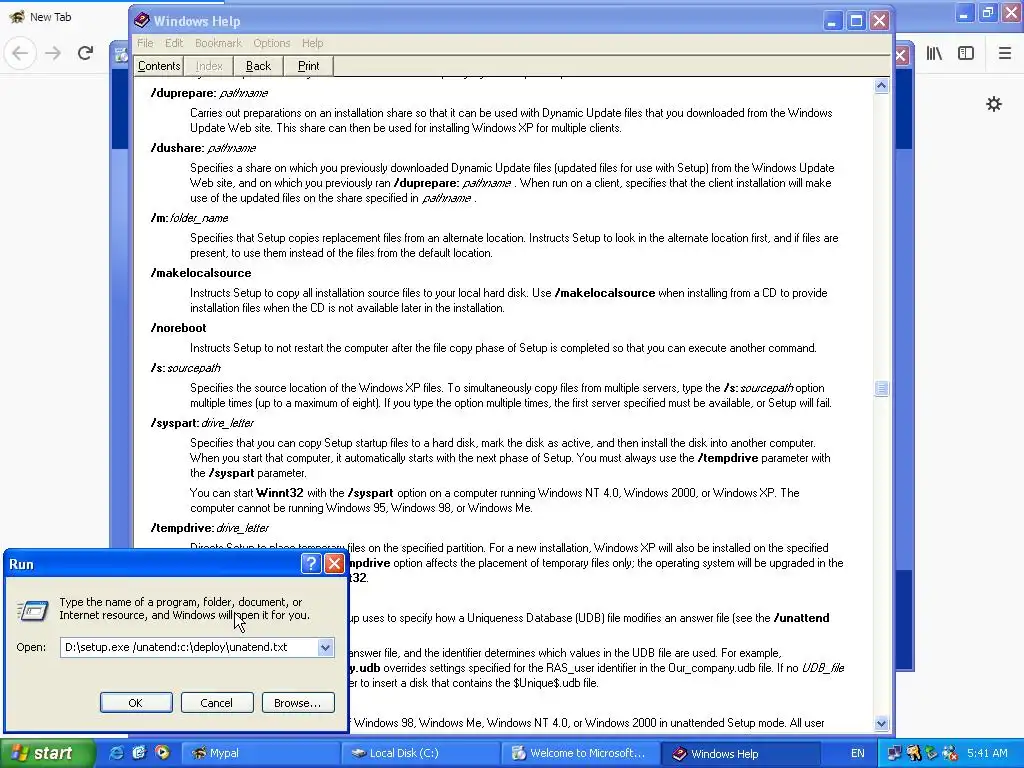Switch to Local Disk (C:) taskbar button

click(x=419, y=753)
